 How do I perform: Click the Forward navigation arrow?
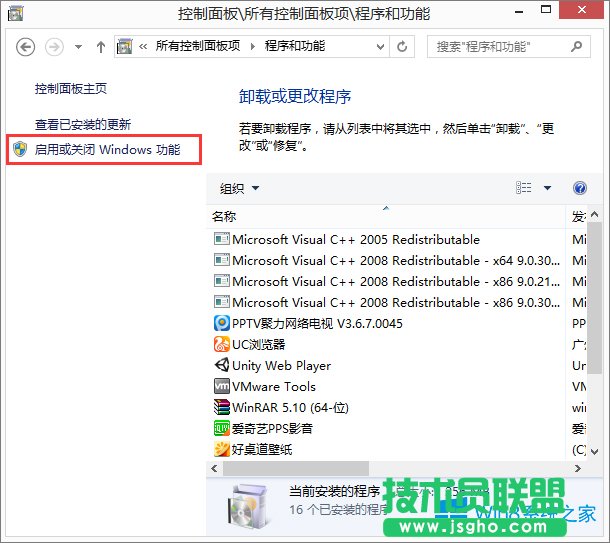pos(54,47)
